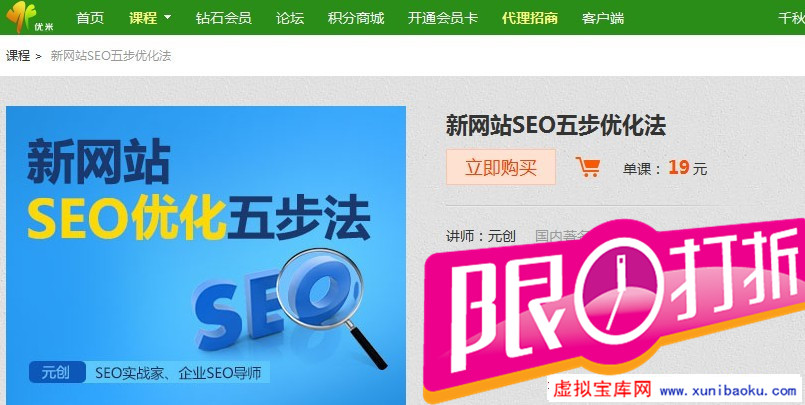This screenshot has width=805, height=405.
Task: Click the 立即购买 button
Action: [501, 167]
